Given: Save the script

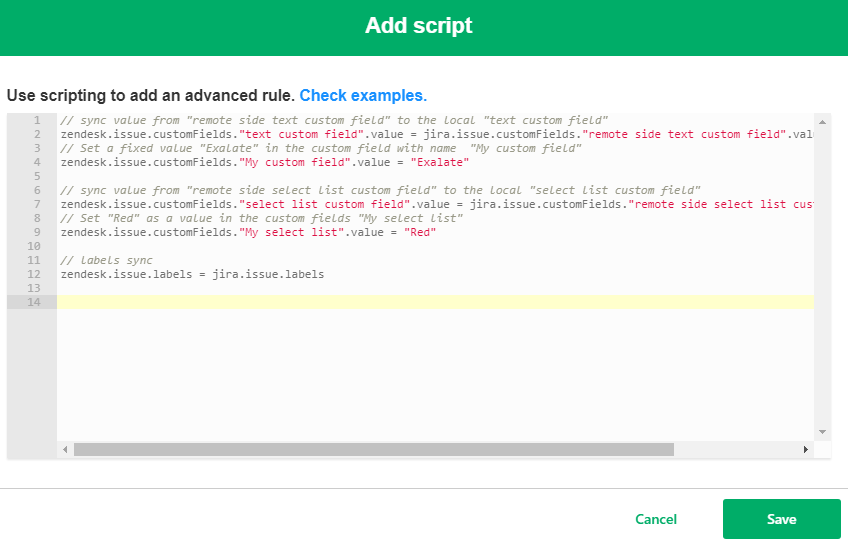Looking at the screenshot, I should coord(781,519).
